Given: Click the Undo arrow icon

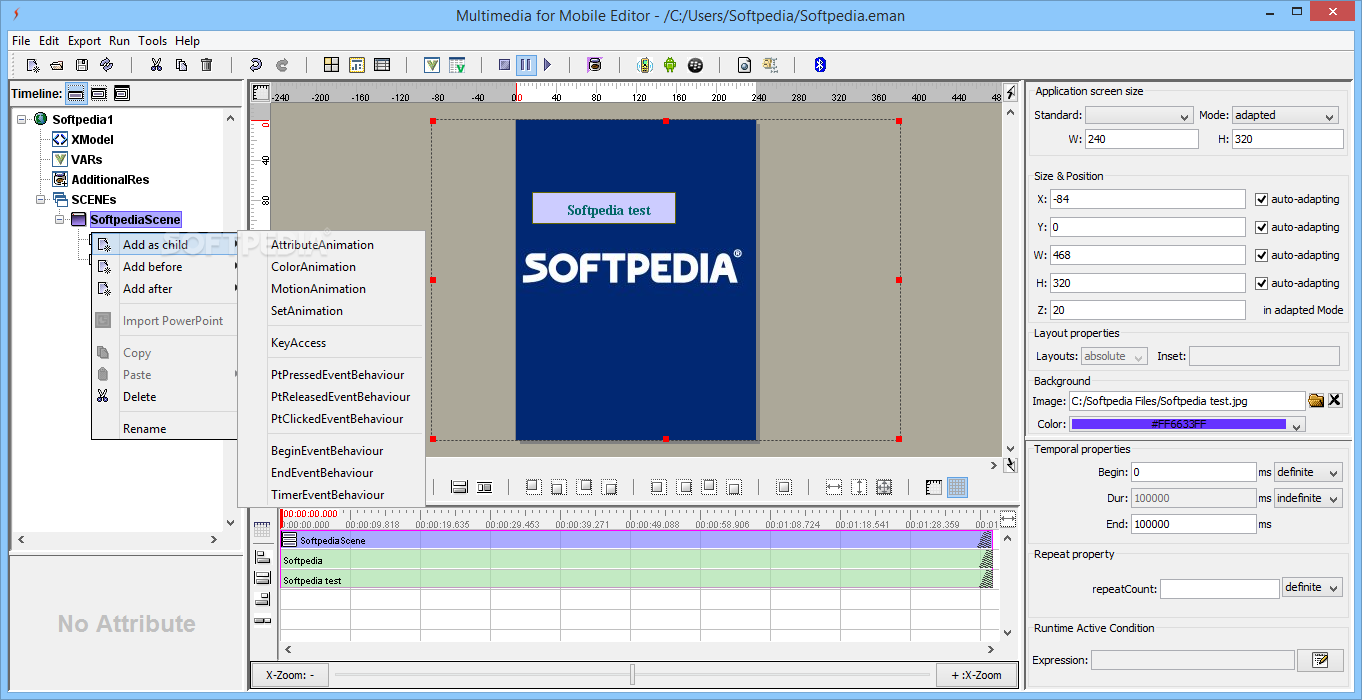Looking at the screenshot, I should 256,65.
